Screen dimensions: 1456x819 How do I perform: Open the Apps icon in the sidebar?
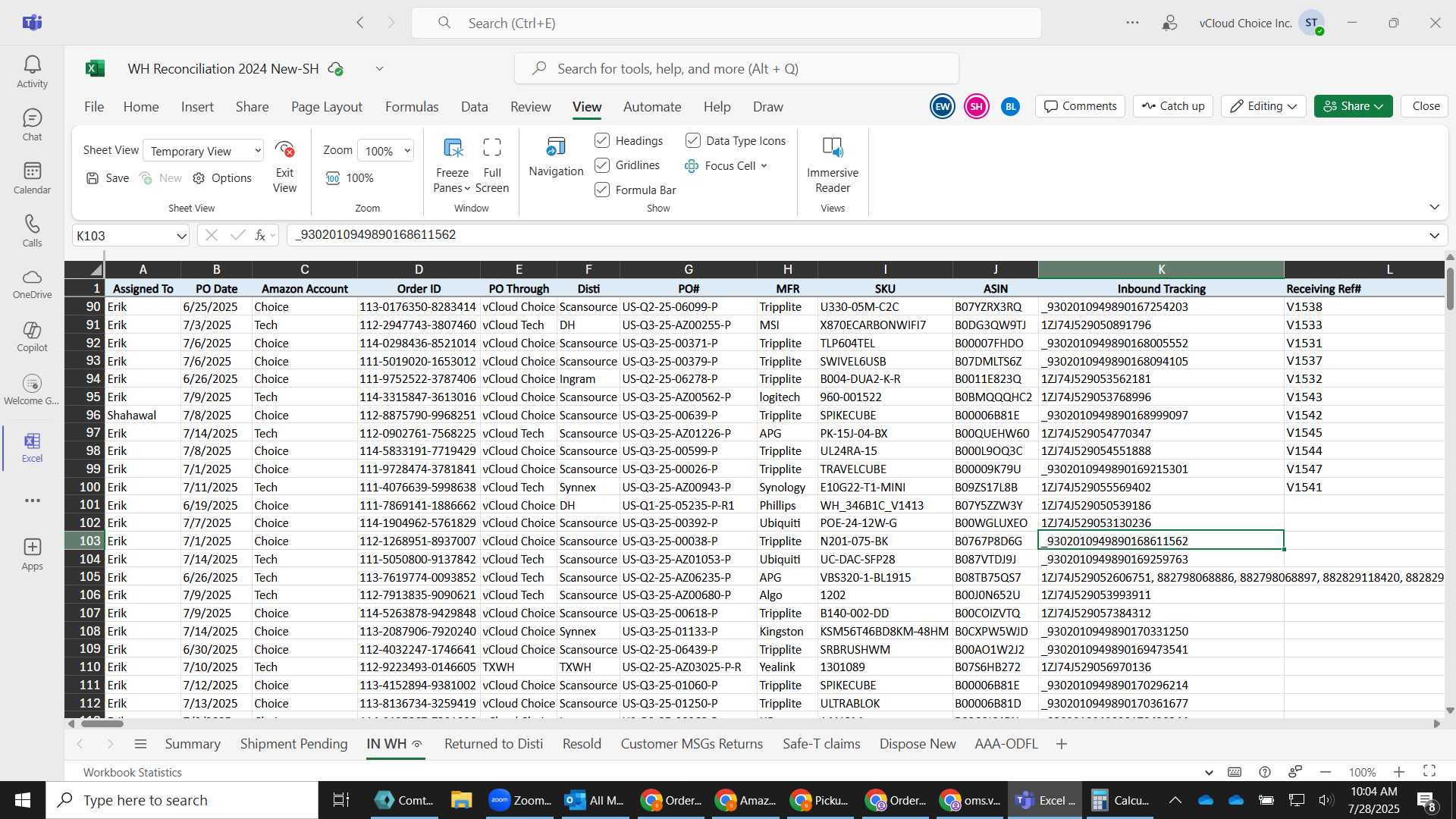[x=32, y=554]
